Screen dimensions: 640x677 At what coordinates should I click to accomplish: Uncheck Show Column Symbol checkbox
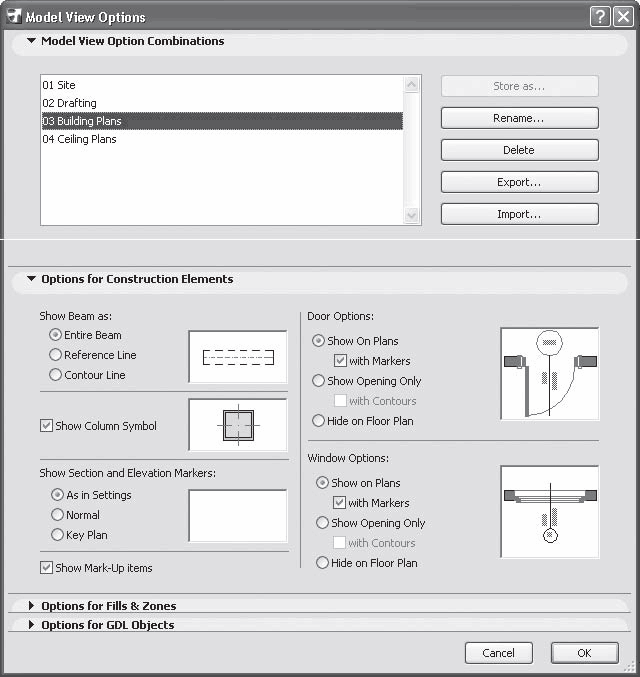(46, 426)
